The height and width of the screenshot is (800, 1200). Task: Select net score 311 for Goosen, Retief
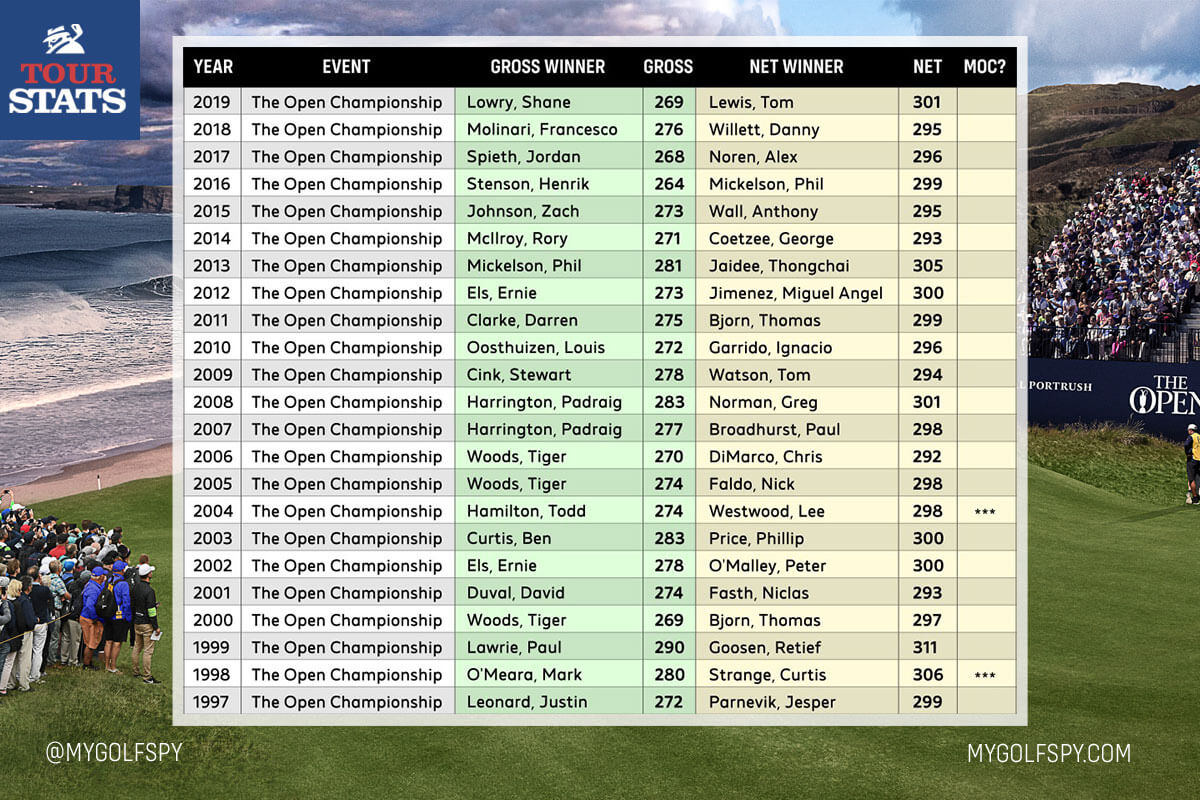click(x=927, y=648)
